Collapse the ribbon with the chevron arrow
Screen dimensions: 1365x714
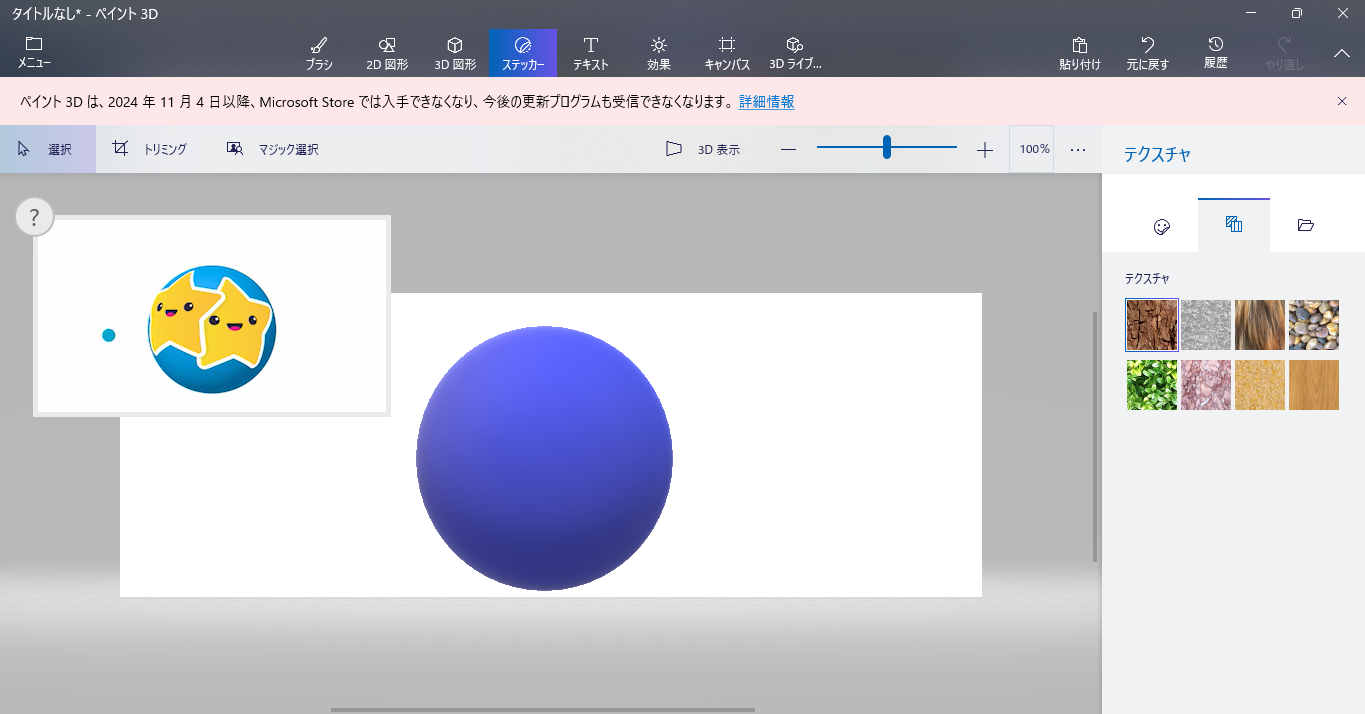1342,53
